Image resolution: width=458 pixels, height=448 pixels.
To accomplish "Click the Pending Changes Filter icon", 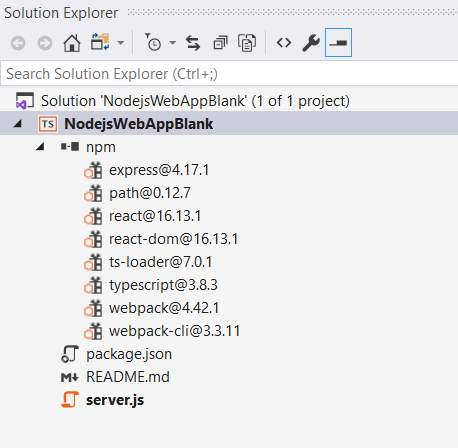I will pyautogui.click(x=153, y=42).
